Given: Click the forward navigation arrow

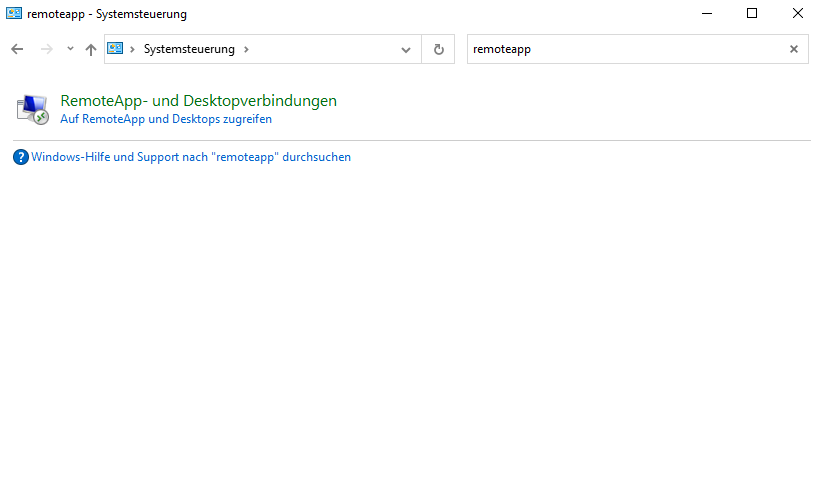Looking at the screenshot, I should click(47, 49).
